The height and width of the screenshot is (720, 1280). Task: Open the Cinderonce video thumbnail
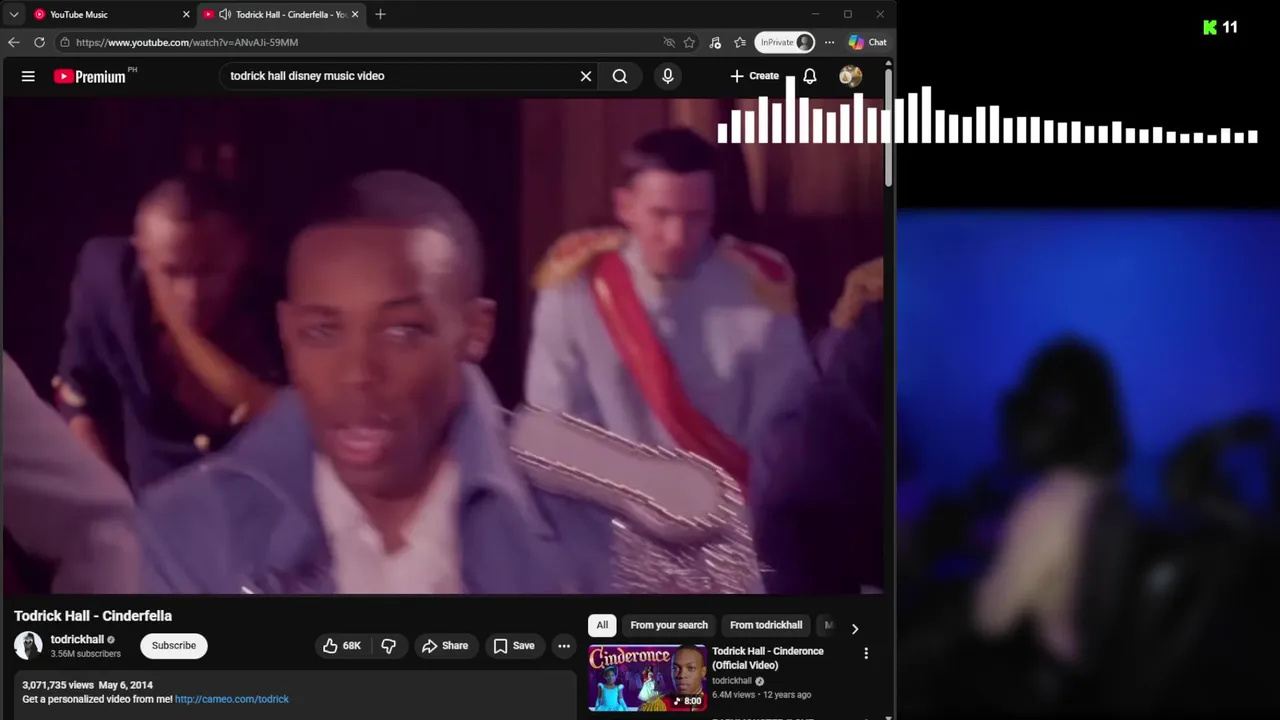647,678
